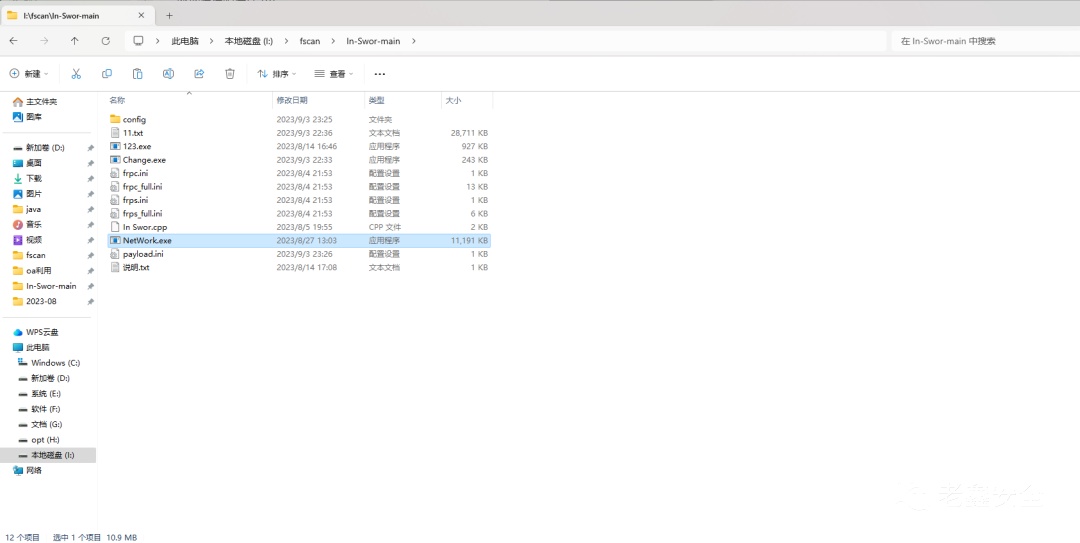The image size is (1080, 543).
Task: Click the Paste clipboard icon
Action: [138, 74]
